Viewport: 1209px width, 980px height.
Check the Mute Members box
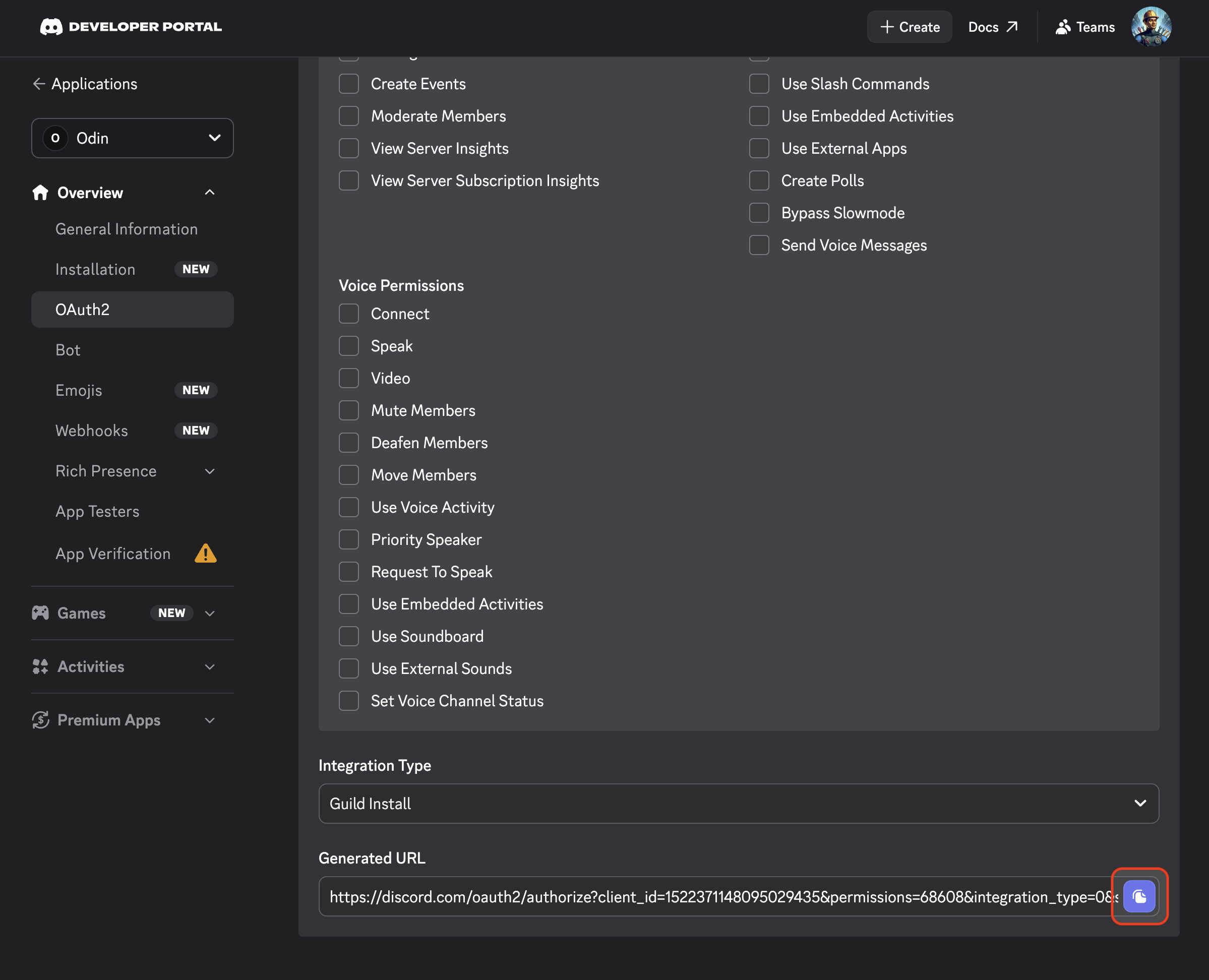tap(349, 410)
